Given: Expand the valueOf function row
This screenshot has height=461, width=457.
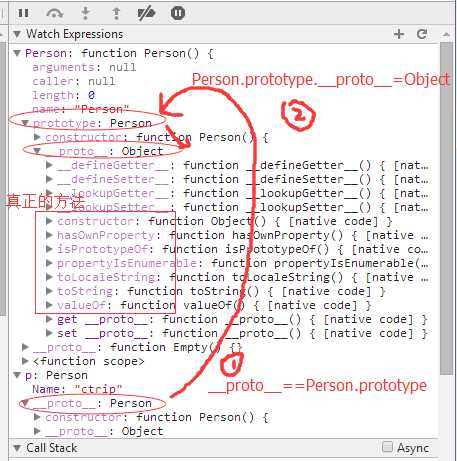Looking at the screenshot, I should click(49, 305).
